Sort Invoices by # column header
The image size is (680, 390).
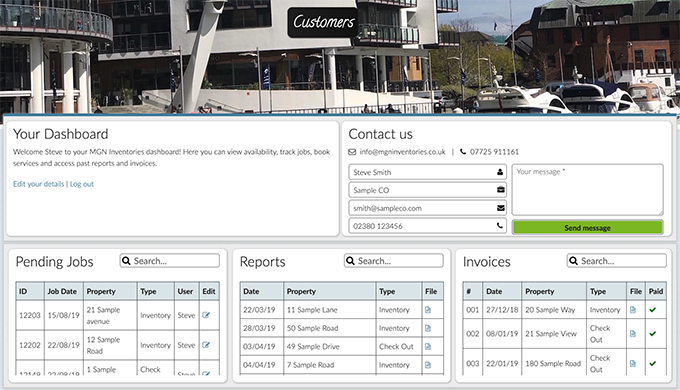pos(473,291)
